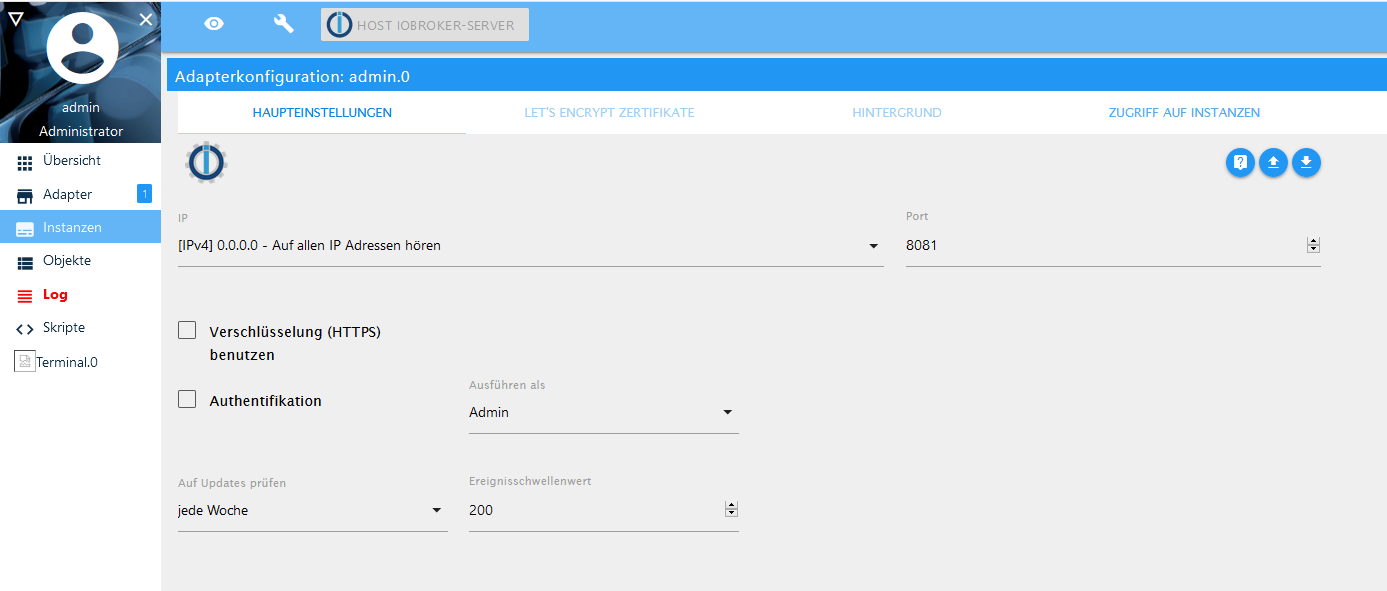Open the Log page in the sidebar
The image size is (1387, 591).
click(80, 295)
